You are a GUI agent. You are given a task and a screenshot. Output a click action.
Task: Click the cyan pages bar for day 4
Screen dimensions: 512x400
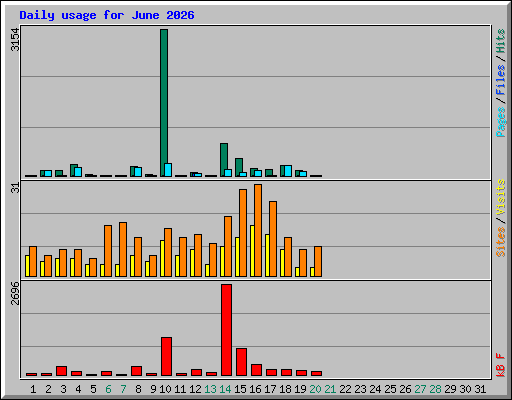[78, 172]
